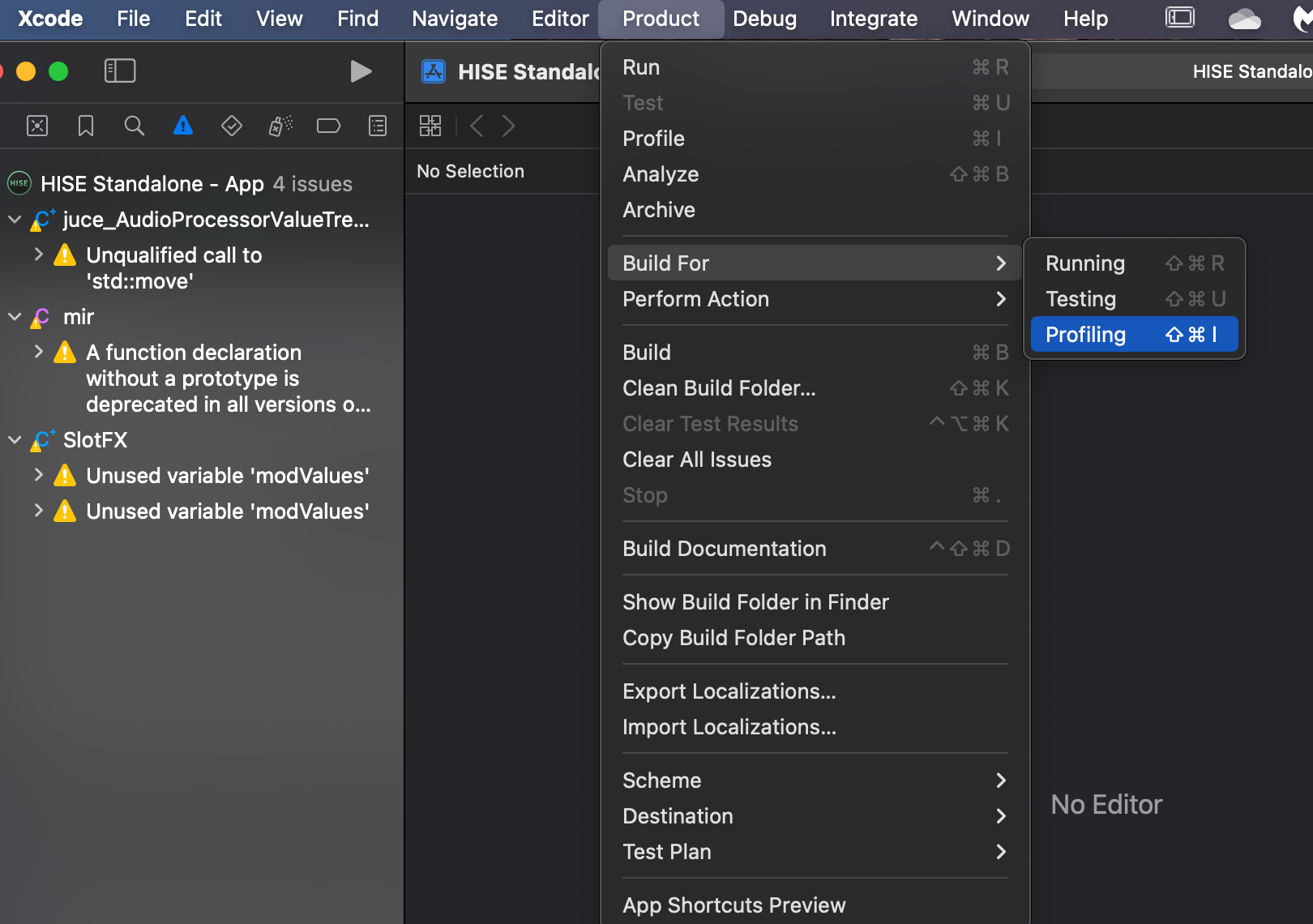
Task: Open the Integrate menu
Action: (874, 19)
